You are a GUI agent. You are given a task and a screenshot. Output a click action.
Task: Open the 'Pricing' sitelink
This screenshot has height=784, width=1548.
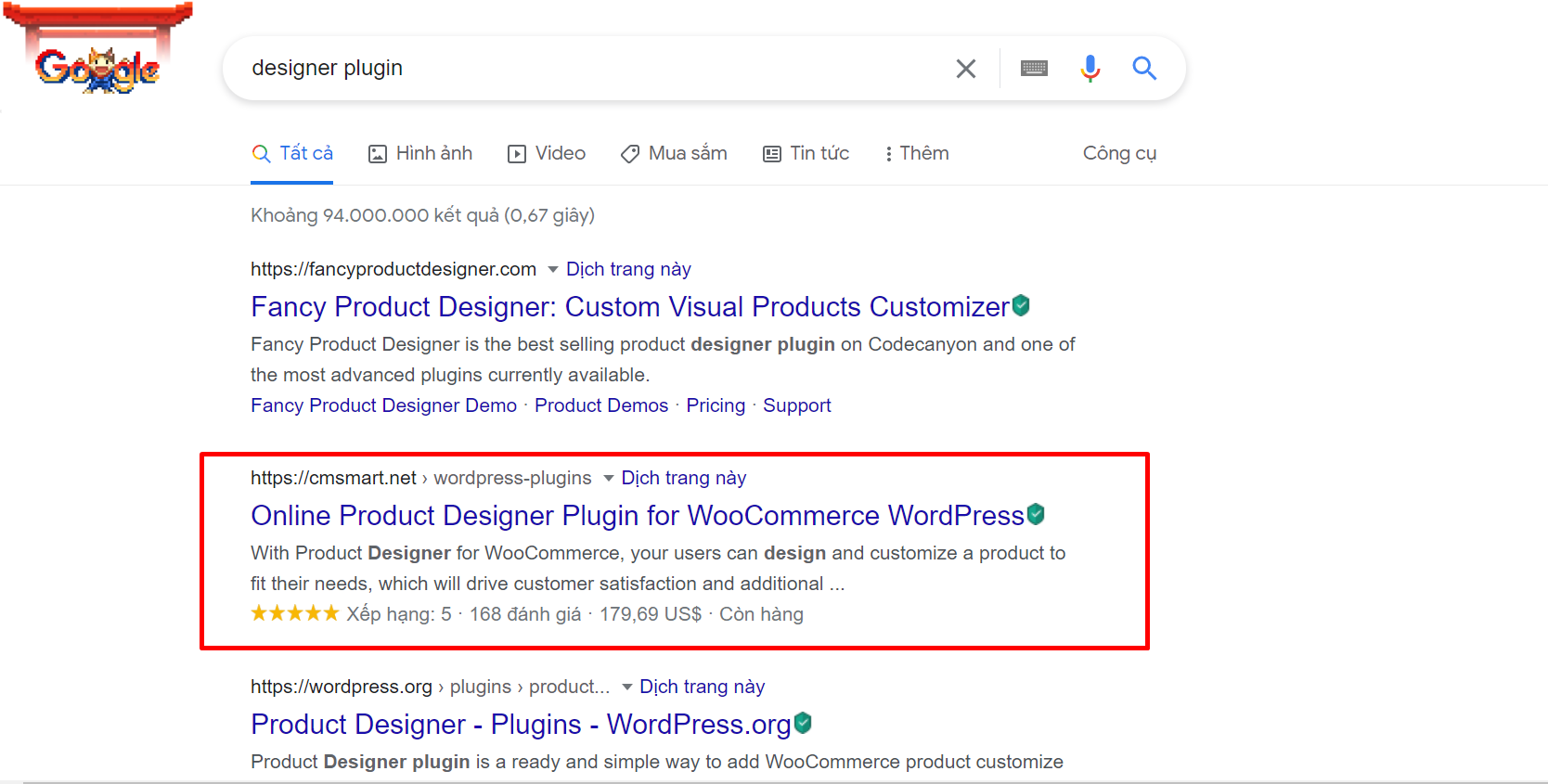[716, 405]
